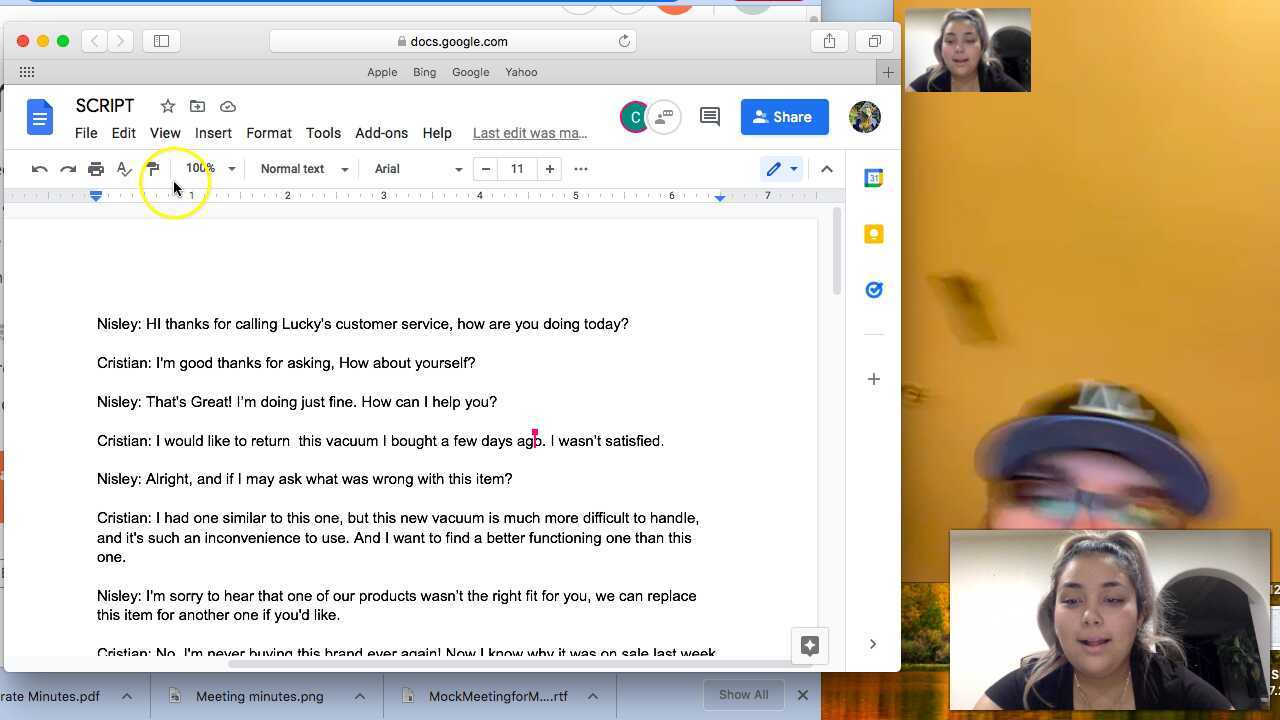Open the last edit history link
The width and height of the screenshot is (1280, 720).
[529, 133]
